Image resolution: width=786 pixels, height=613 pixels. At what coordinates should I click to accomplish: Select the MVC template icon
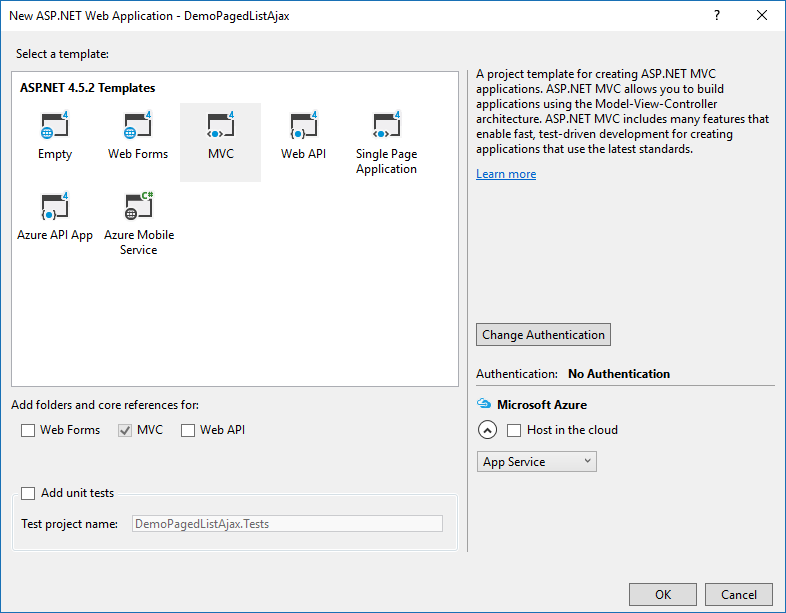pyautogui.click(x=221, y=125)
